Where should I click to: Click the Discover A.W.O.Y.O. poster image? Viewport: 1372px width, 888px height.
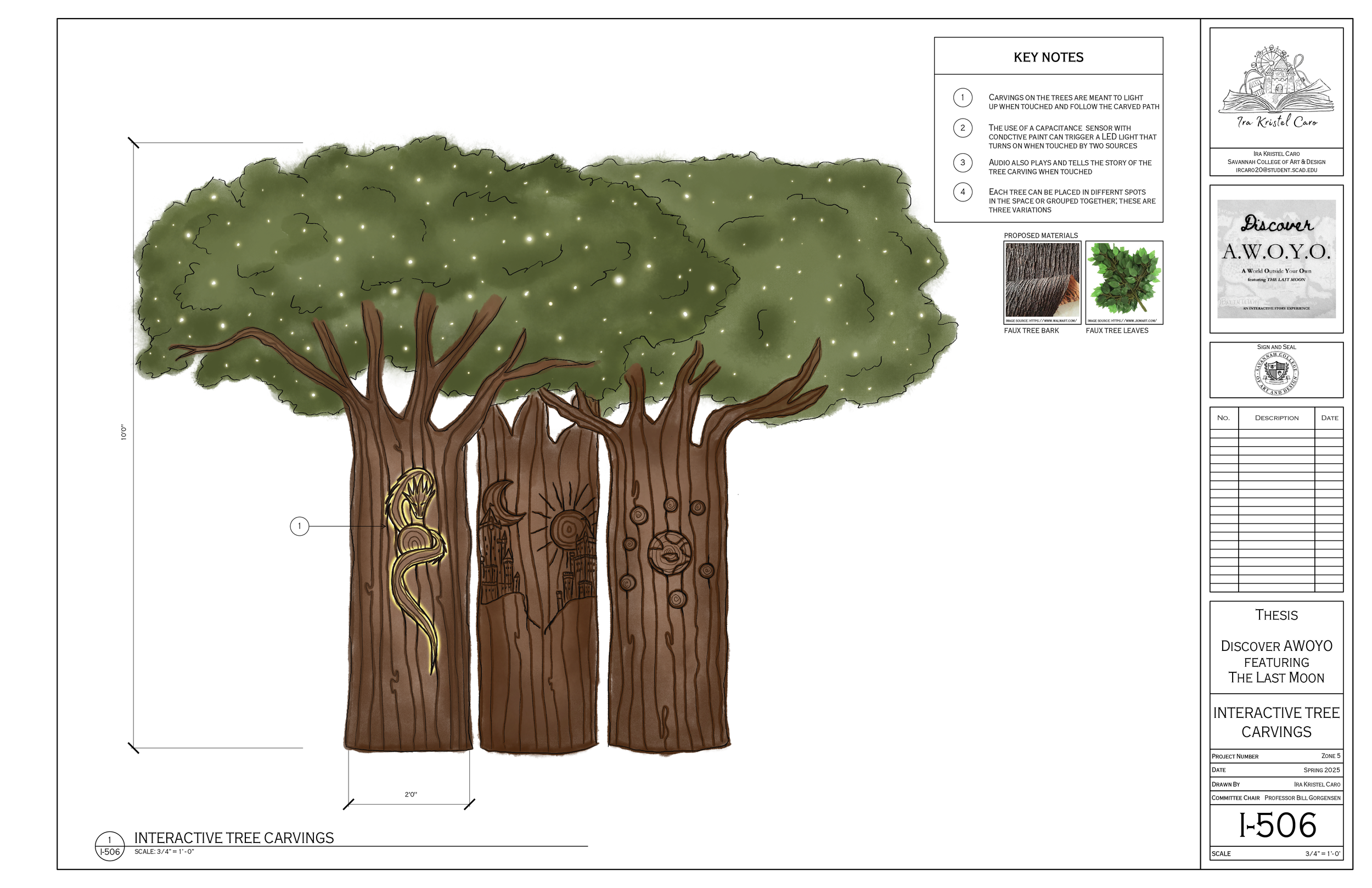[1277, 259]
